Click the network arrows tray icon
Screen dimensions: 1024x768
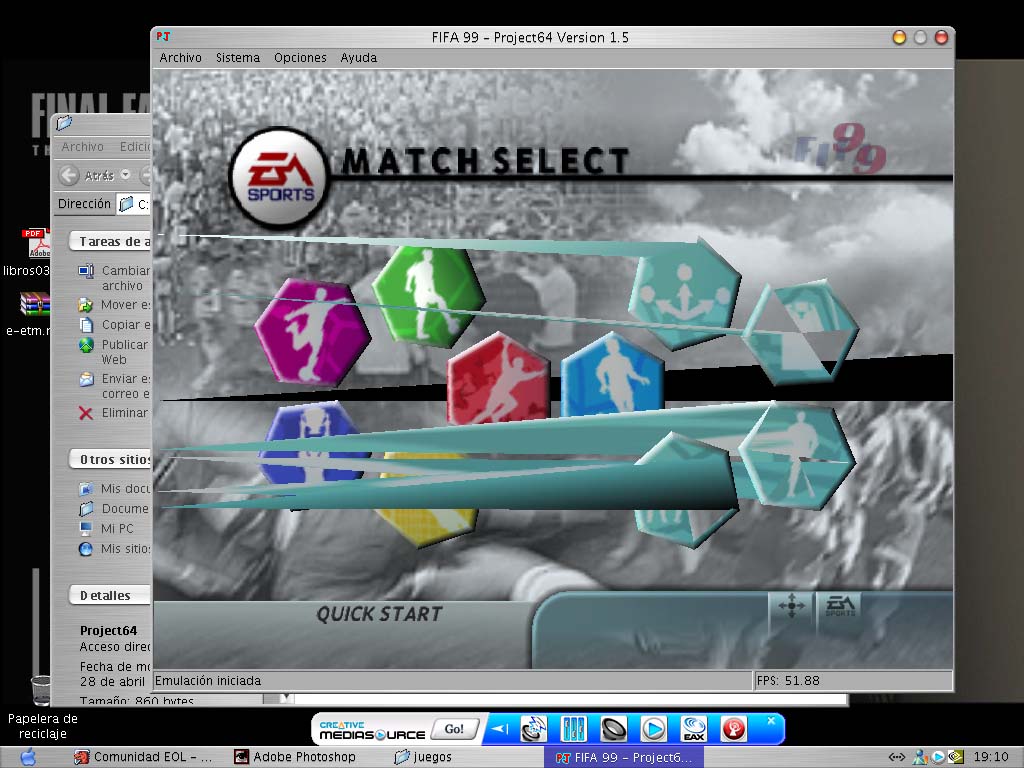tap(897, 757)
